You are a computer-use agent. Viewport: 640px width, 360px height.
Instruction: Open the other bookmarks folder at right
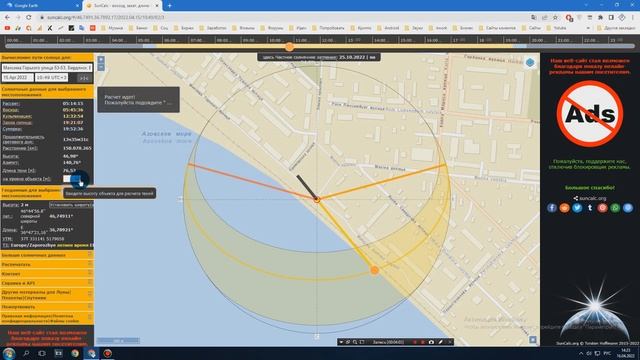[616, 28]
